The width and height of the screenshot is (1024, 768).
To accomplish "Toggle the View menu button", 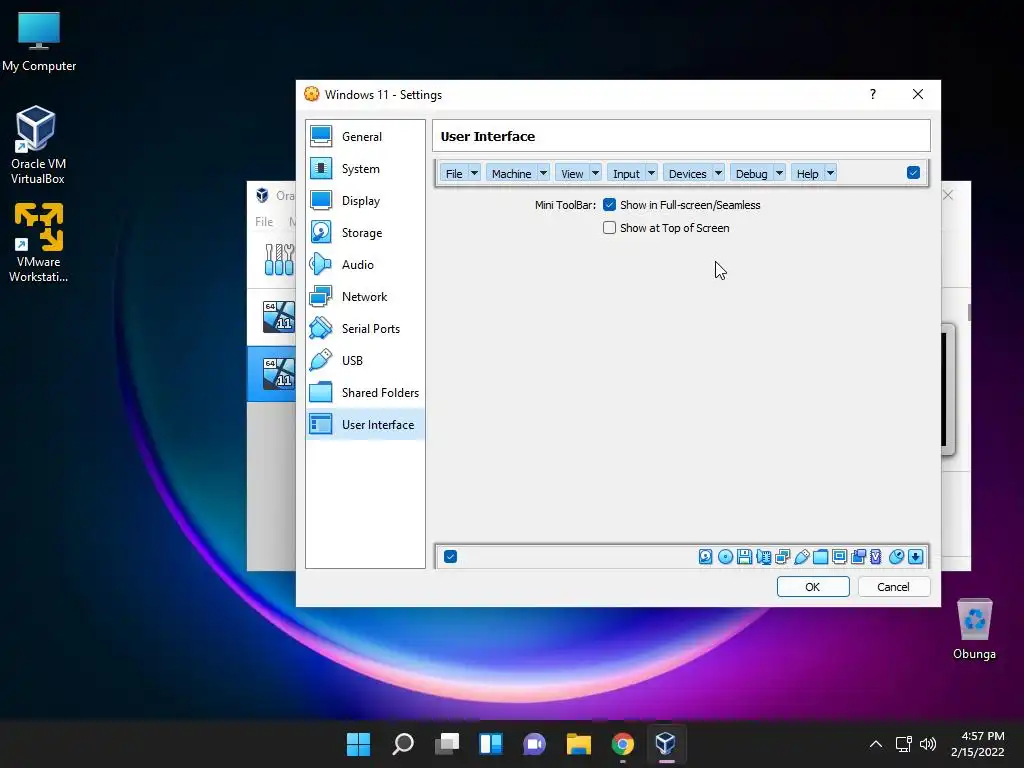I will [572, 173].
